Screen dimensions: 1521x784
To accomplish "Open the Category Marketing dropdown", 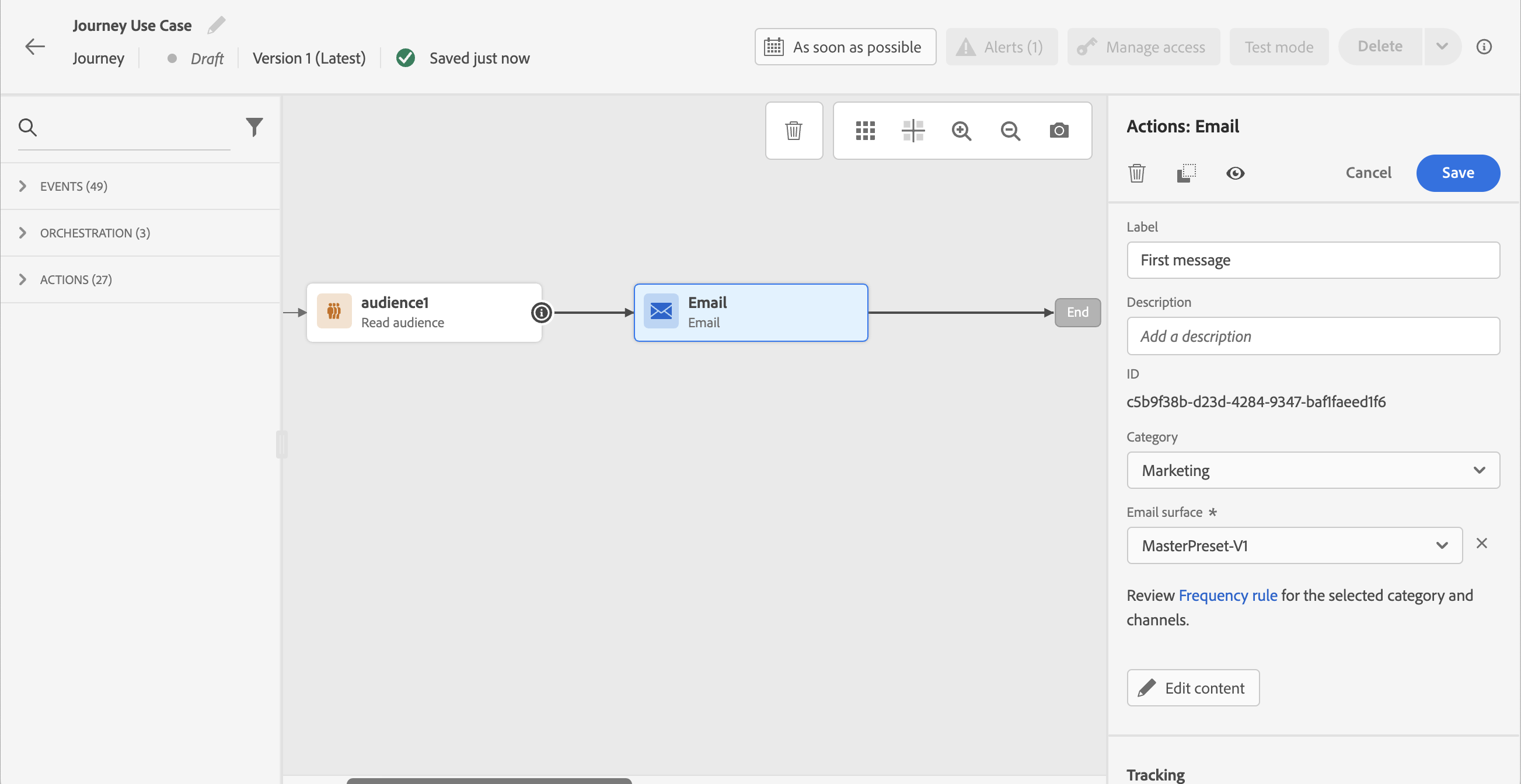I will click(x=1313, y=470).
